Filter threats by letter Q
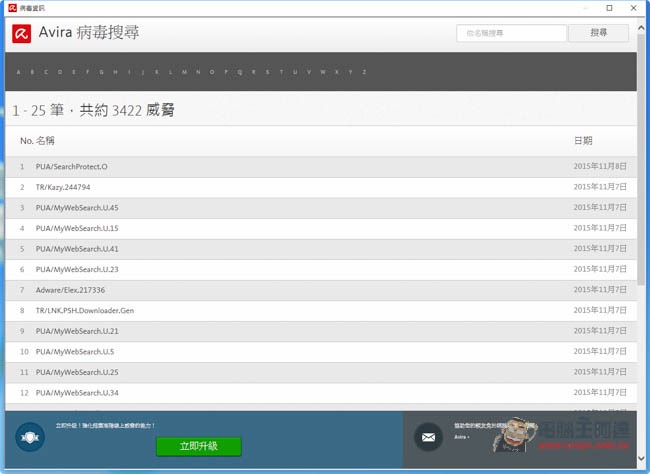Screen dimensions: 650x474 pyautogui.click(x=240, y=72)
